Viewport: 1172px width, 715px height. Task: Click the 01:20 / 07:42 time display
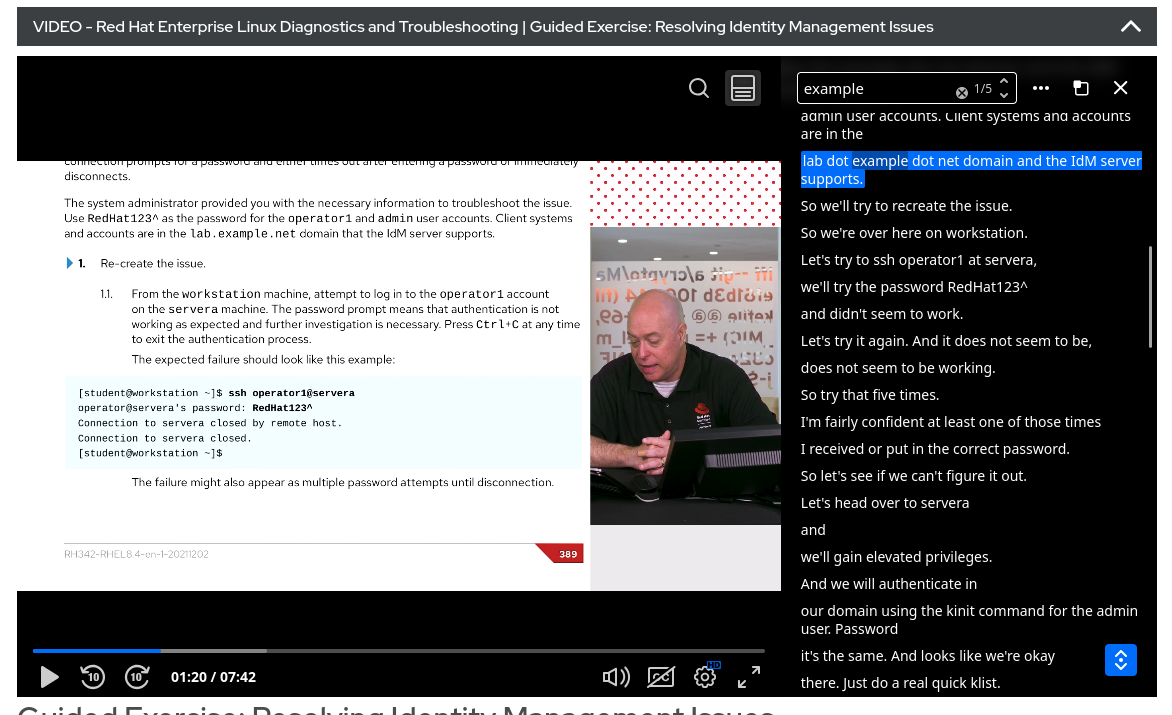click(213, 677)
